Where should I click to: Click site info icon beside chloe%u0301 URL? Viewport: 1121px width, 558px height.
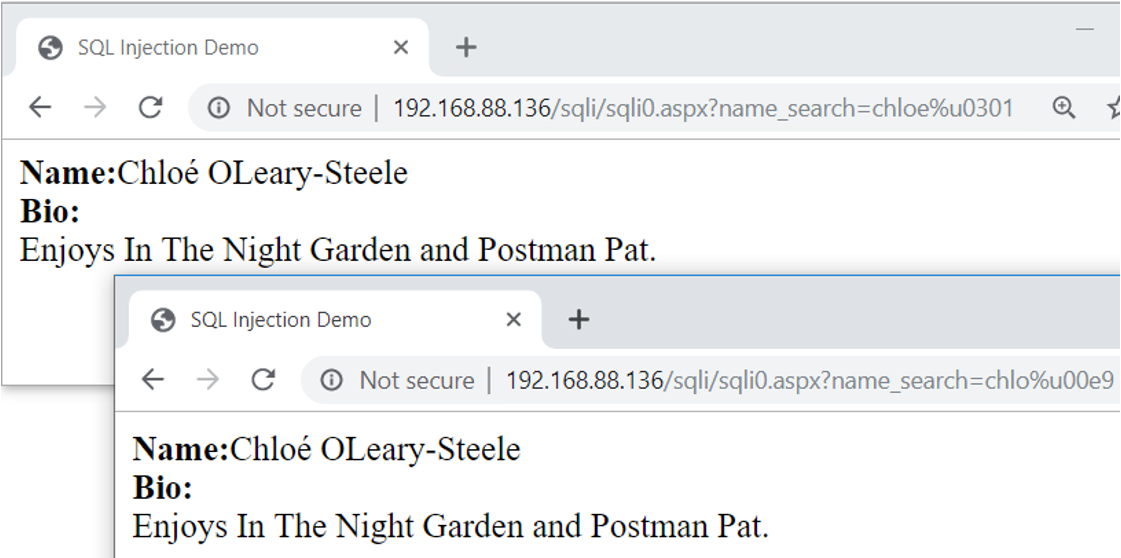pyautogui.click(x=219, y=108)
